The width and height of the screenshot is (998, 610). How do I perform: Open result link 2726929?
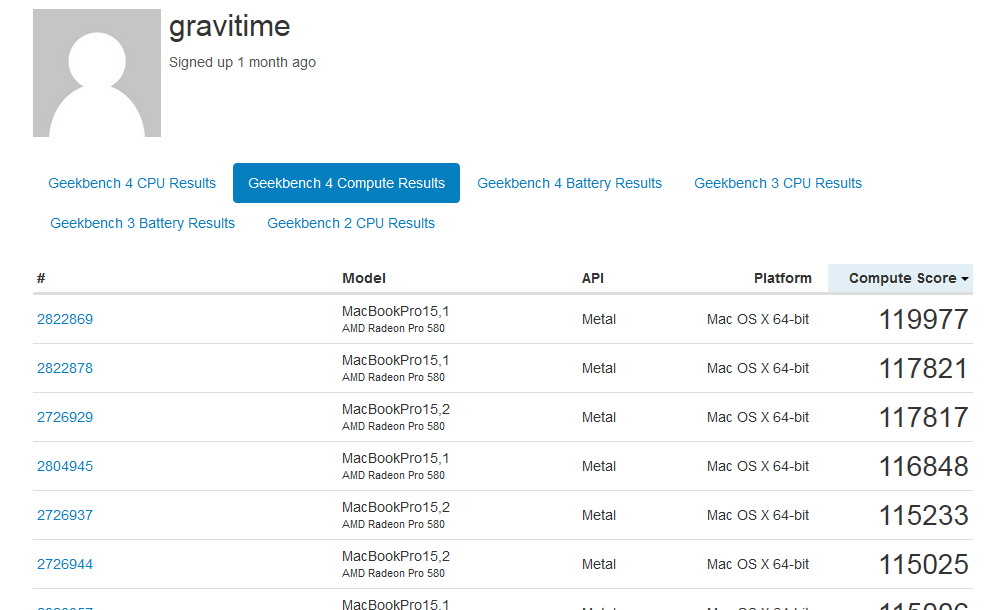(65, 417)
